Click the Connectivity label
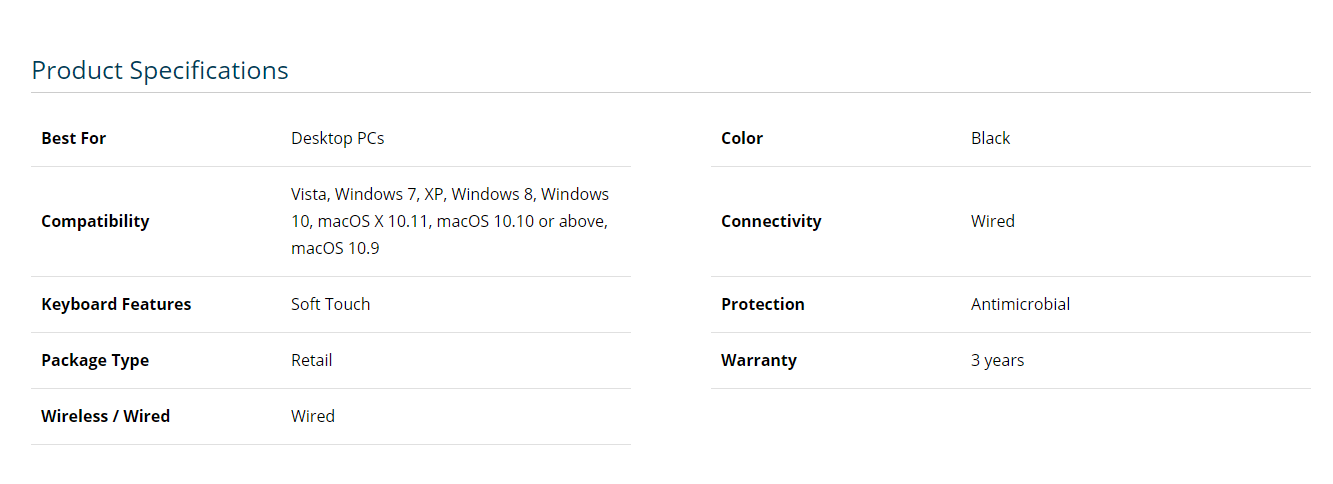The image size is (1333, 484). [771, 221]
